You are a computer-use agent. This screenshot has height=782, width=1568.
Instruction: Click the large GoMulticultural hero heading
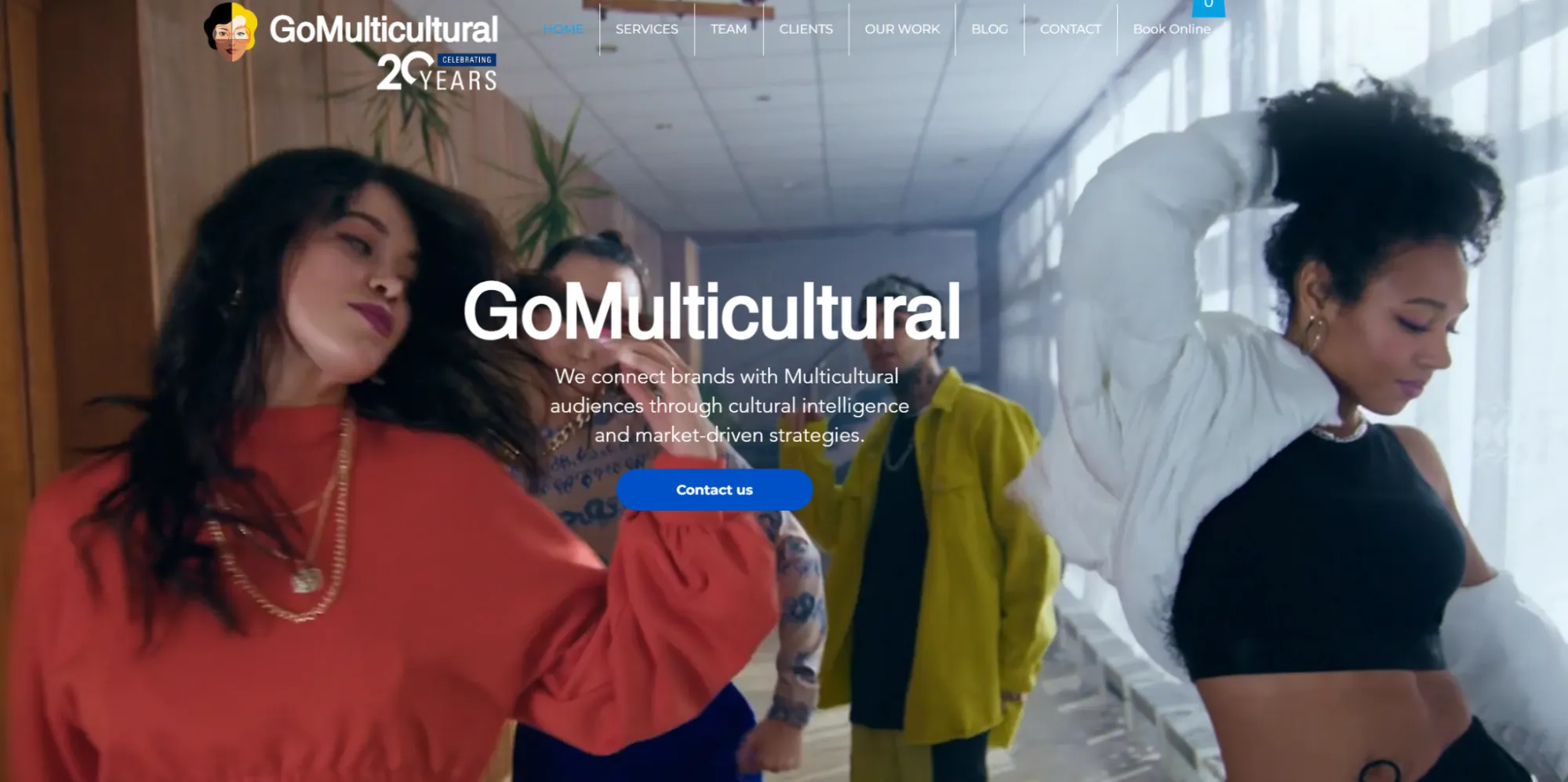(x=711, y=311)
